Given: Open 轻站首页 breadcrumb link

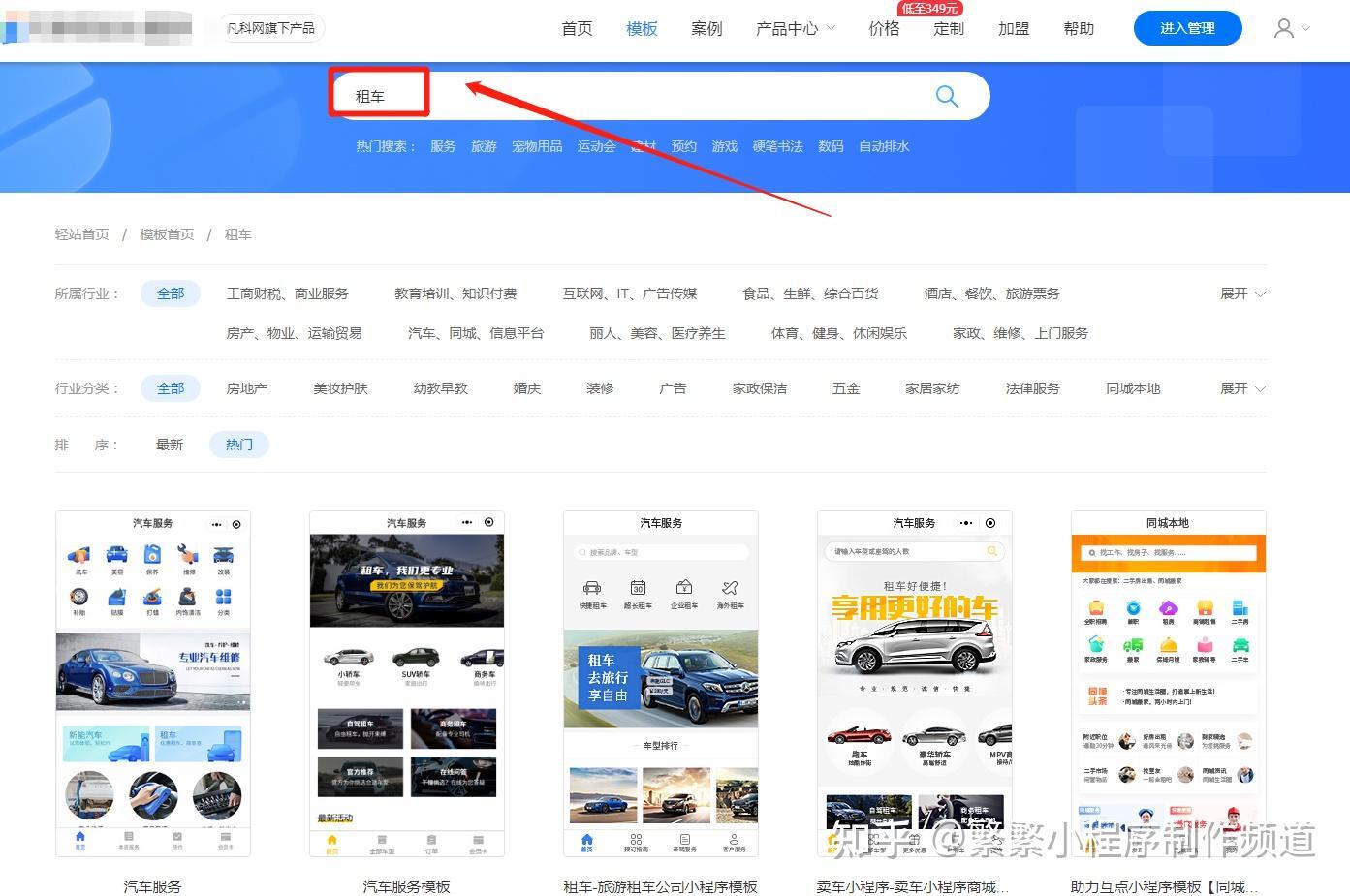Looking at the screenshot, I should point(82,234).
